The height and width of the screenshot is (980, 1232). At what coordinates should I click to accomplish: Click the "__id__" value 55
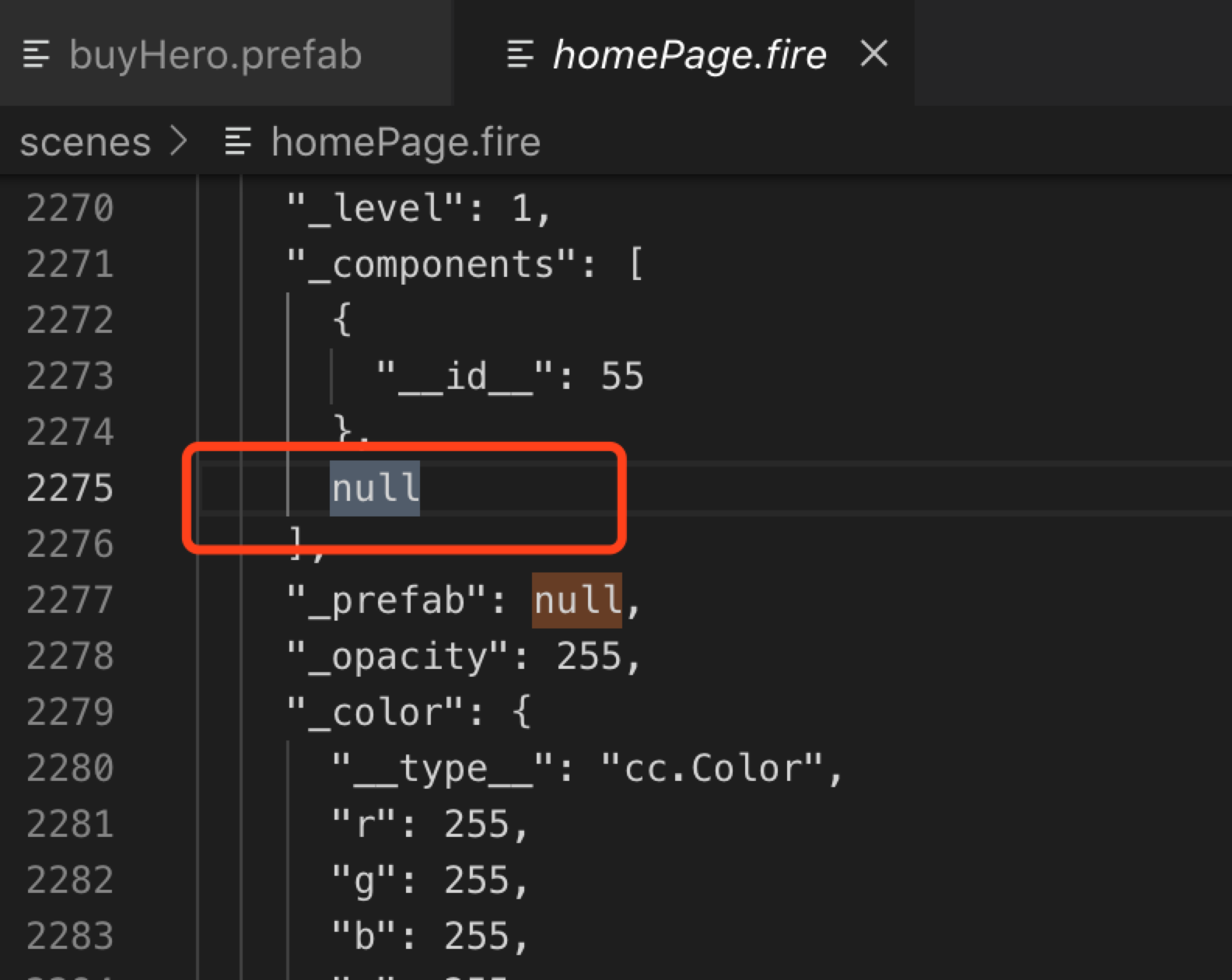coord(621,376)
